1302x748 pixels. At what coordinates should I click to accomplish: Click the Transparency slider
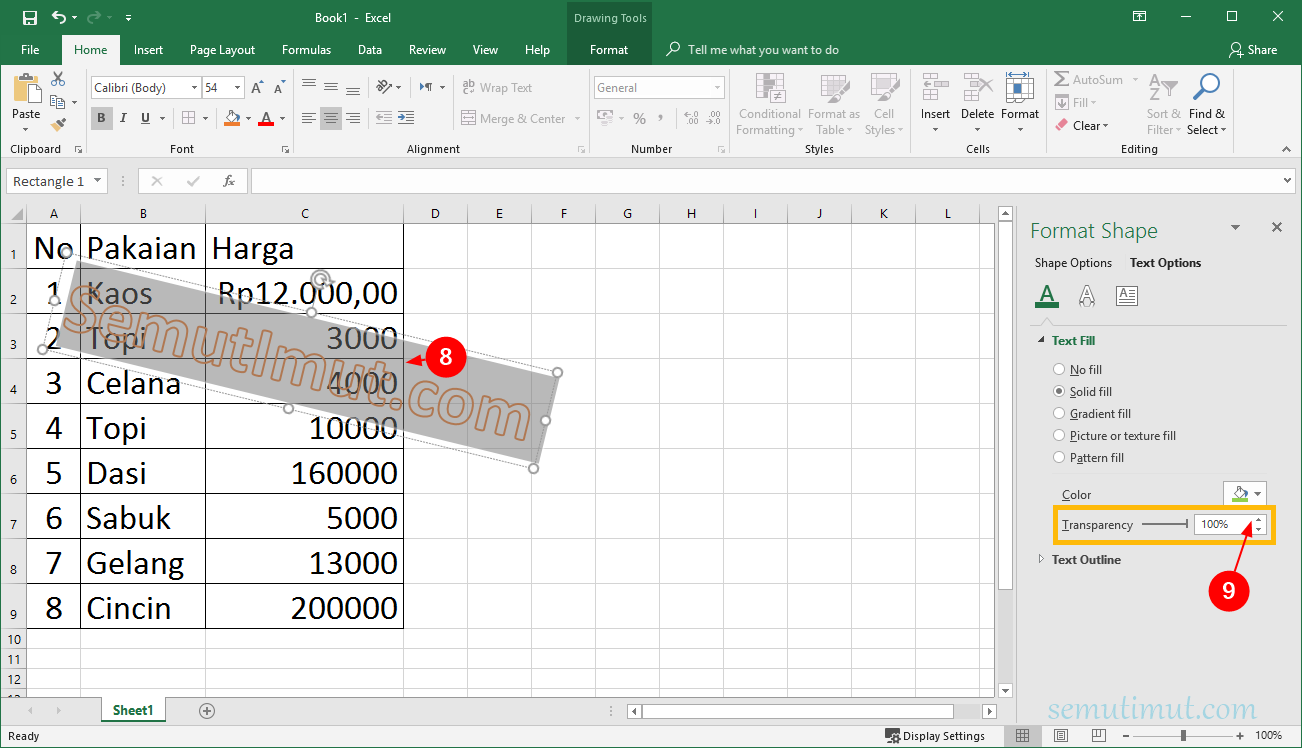[1164, 524]
